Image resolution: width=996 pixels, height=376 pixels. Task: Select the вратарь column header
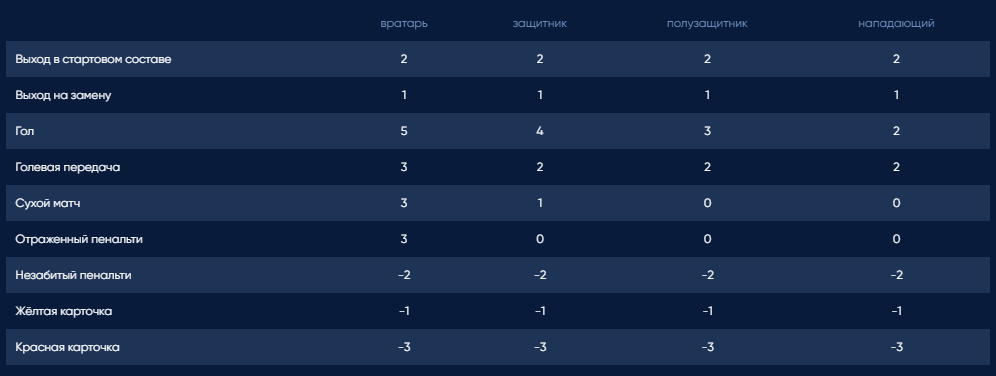(x=404, y=24)
